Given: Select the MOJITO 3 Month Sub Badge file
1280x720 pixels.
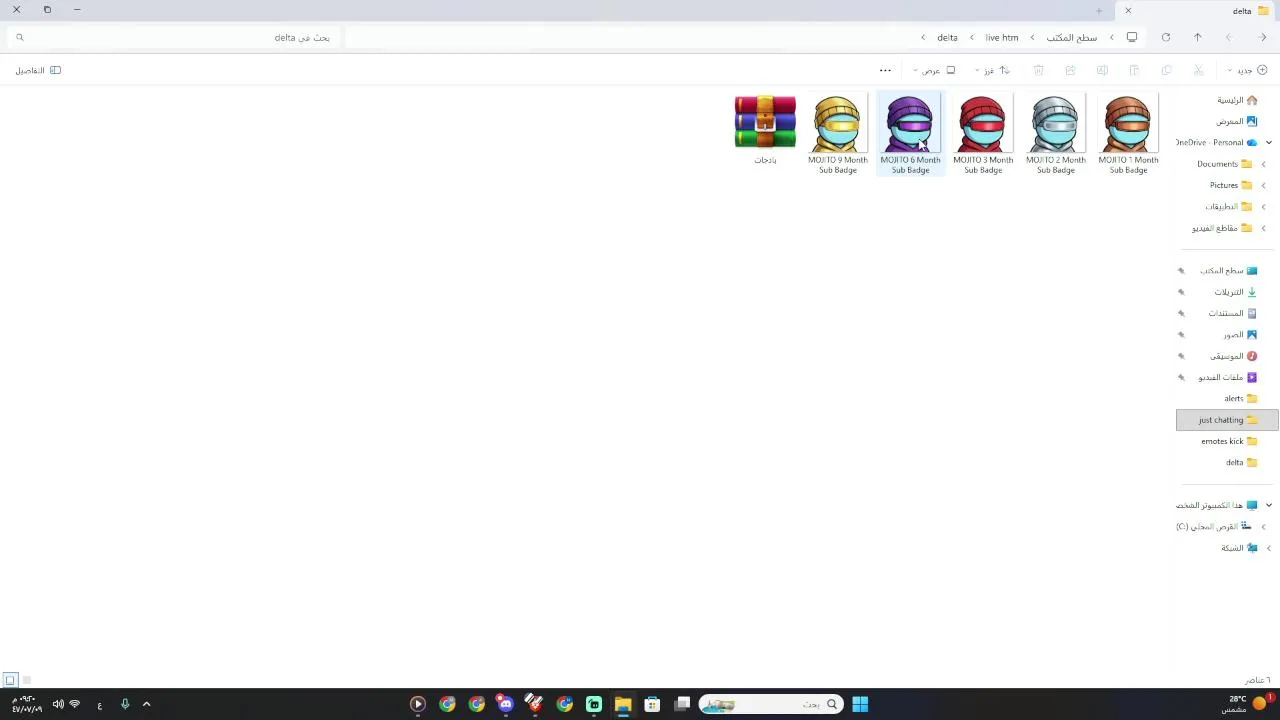Looking at the screenshot, I should 983,134.
